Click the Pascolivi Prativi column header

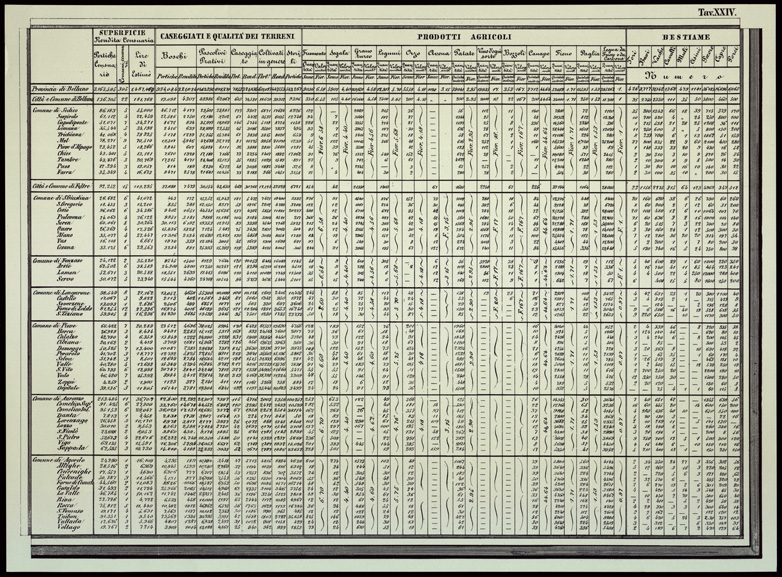214,55
